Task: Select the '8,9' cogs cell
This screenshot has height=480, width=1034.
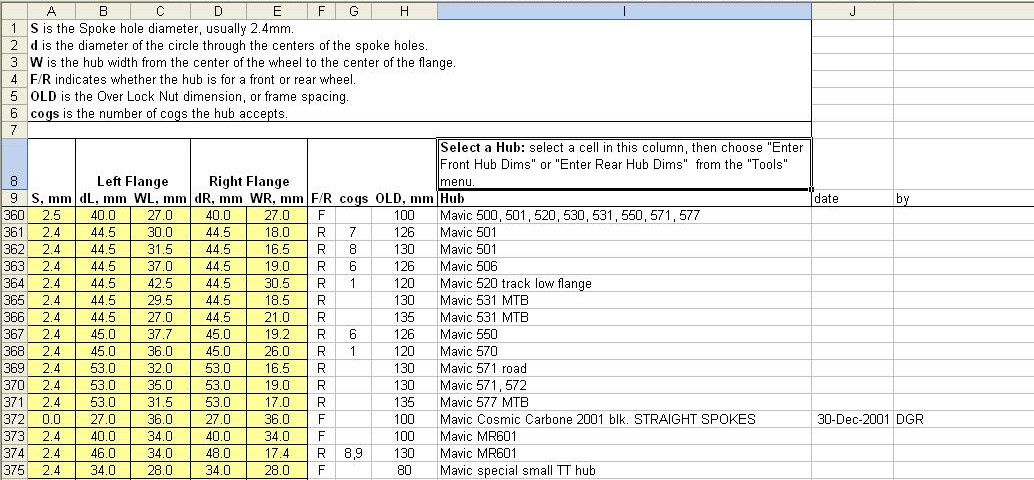Action: (x=352, y=453)
